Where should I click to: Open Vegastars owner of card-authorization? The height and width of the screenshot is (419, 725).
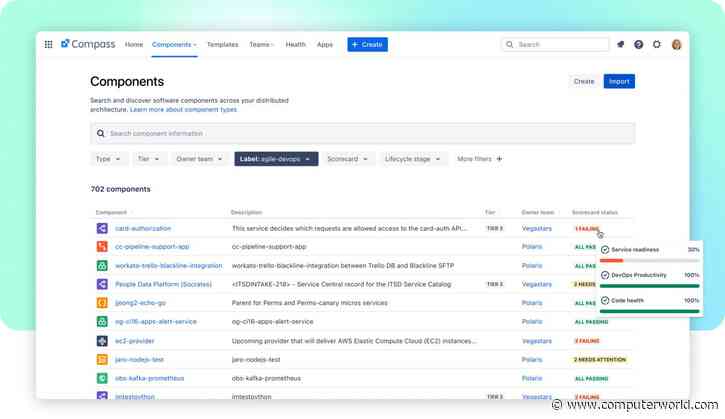[x=537, y=228]
